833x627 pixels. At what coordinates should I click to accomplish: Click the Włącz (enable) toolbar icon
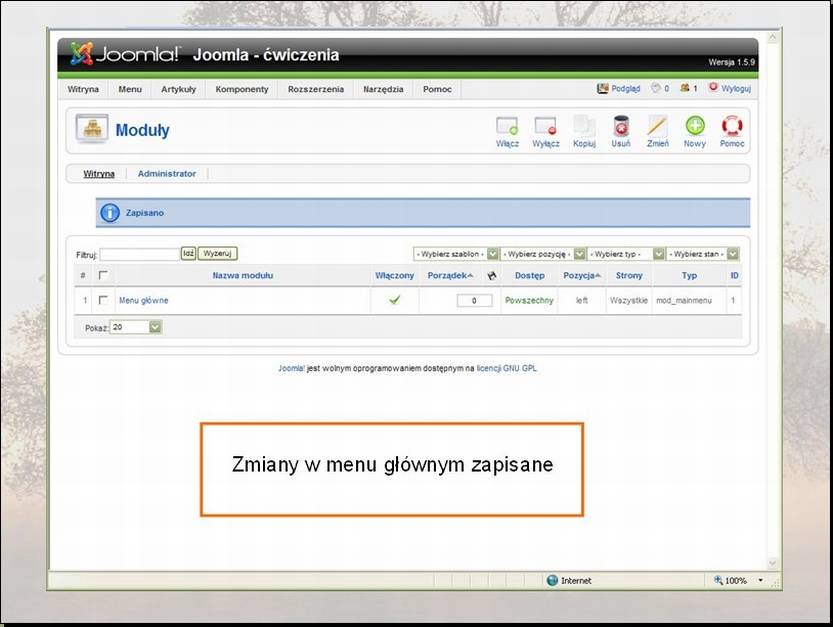click(507, 127)
